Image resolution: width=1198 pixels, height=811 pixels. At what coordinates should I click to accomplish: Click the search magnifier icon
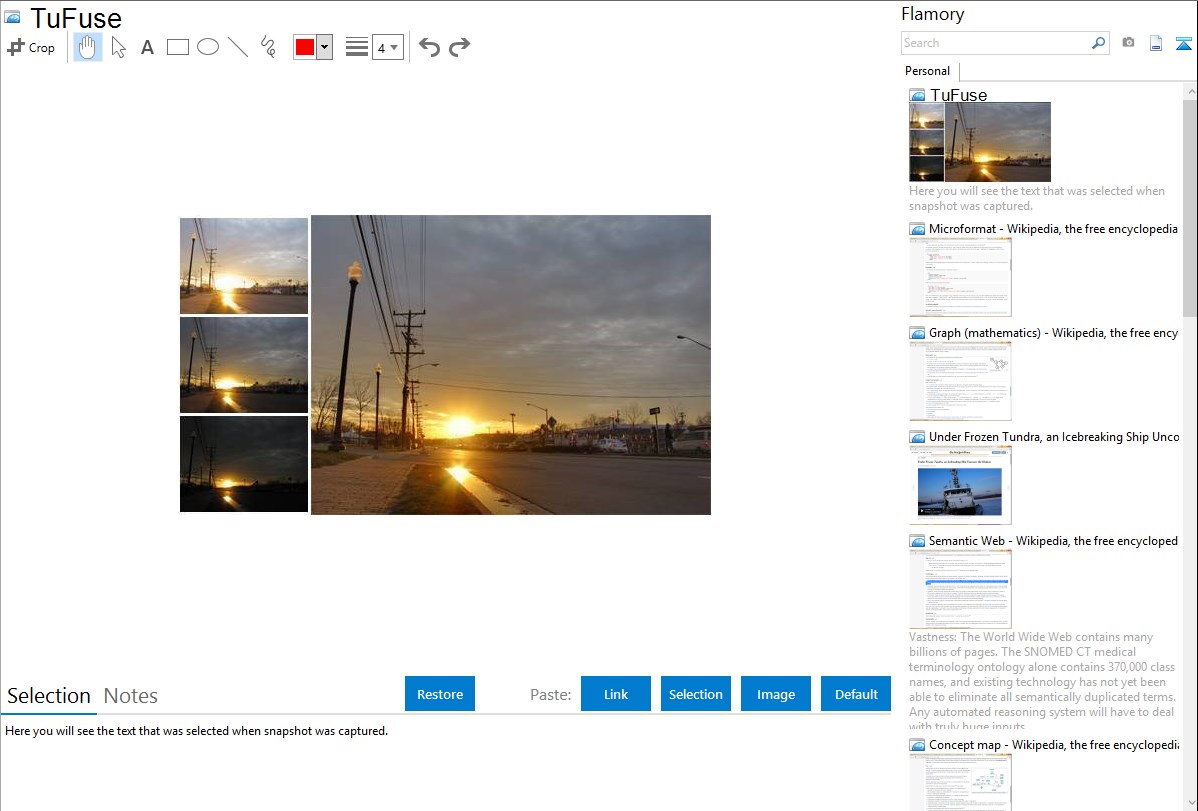click(x=1099, y=43)
